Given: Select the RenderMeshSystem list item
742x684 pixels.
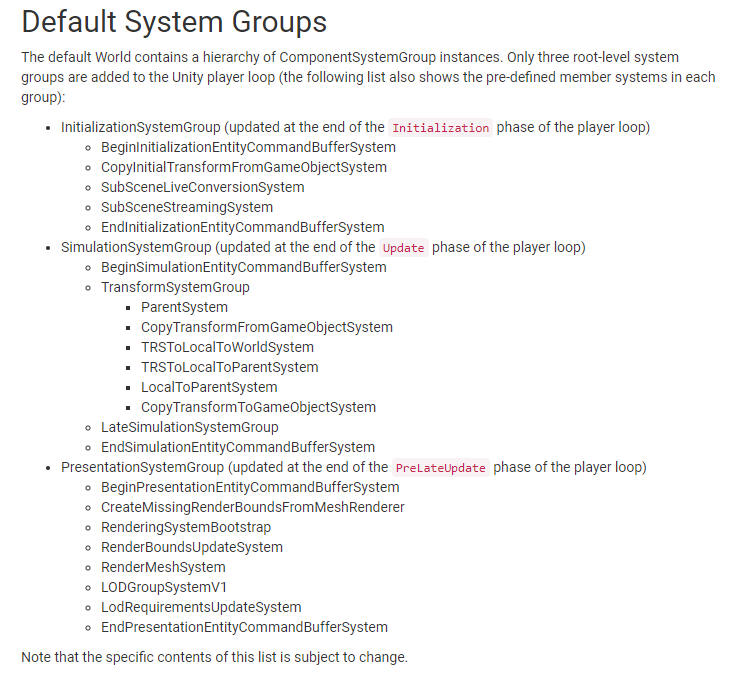Looking at the screenshot, I should [163, 567].
